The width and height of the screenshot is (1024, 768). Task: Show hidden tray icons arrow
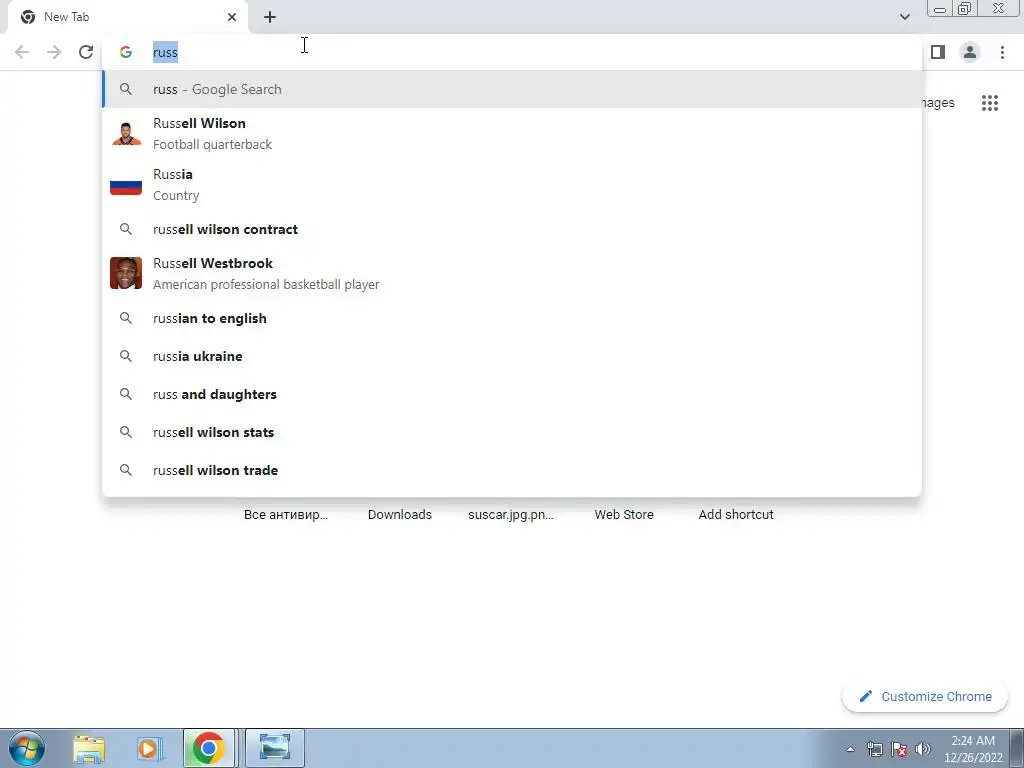coord(850,749)
